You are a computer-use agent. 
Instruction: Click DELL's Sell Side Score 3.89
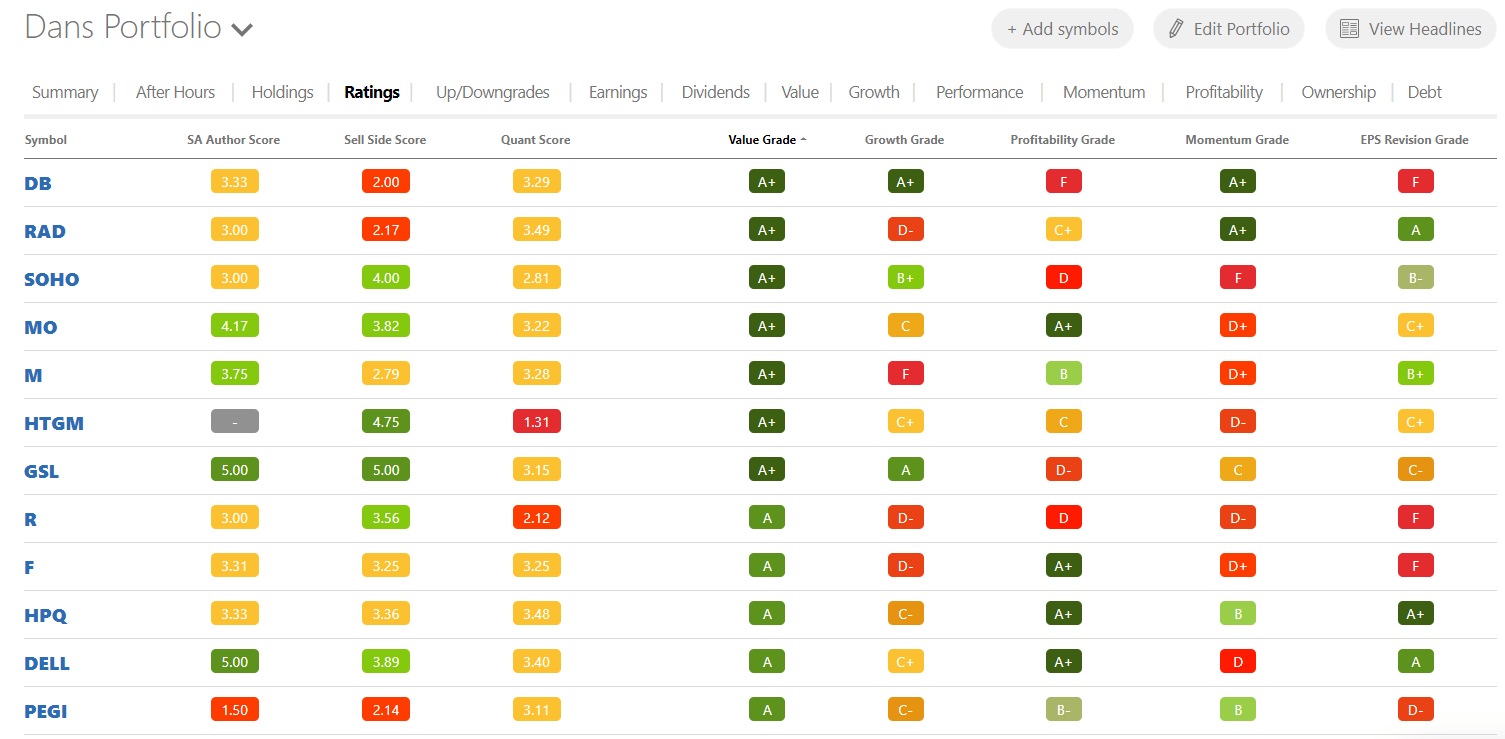tap(386, 662)
